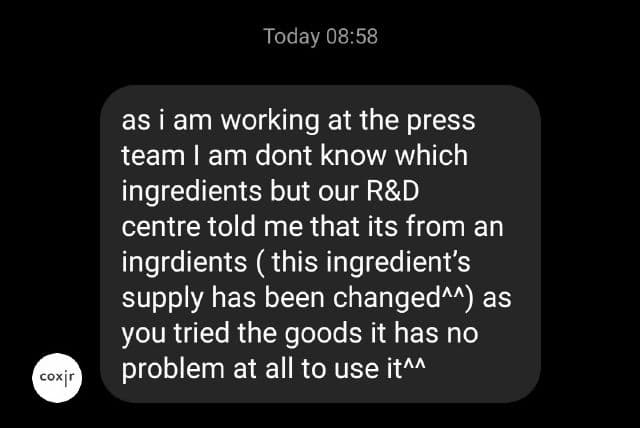
Task: Click the opening parenthesis before 'this ingredient’s'
Action: [260, 263]
